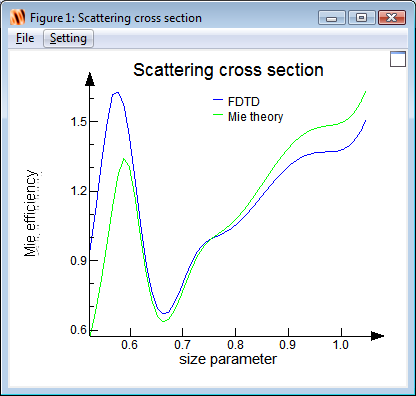The width and height of the screenshot is (416, 396).
Task: Select the Mie theory legend label
Action: (255, 117)
